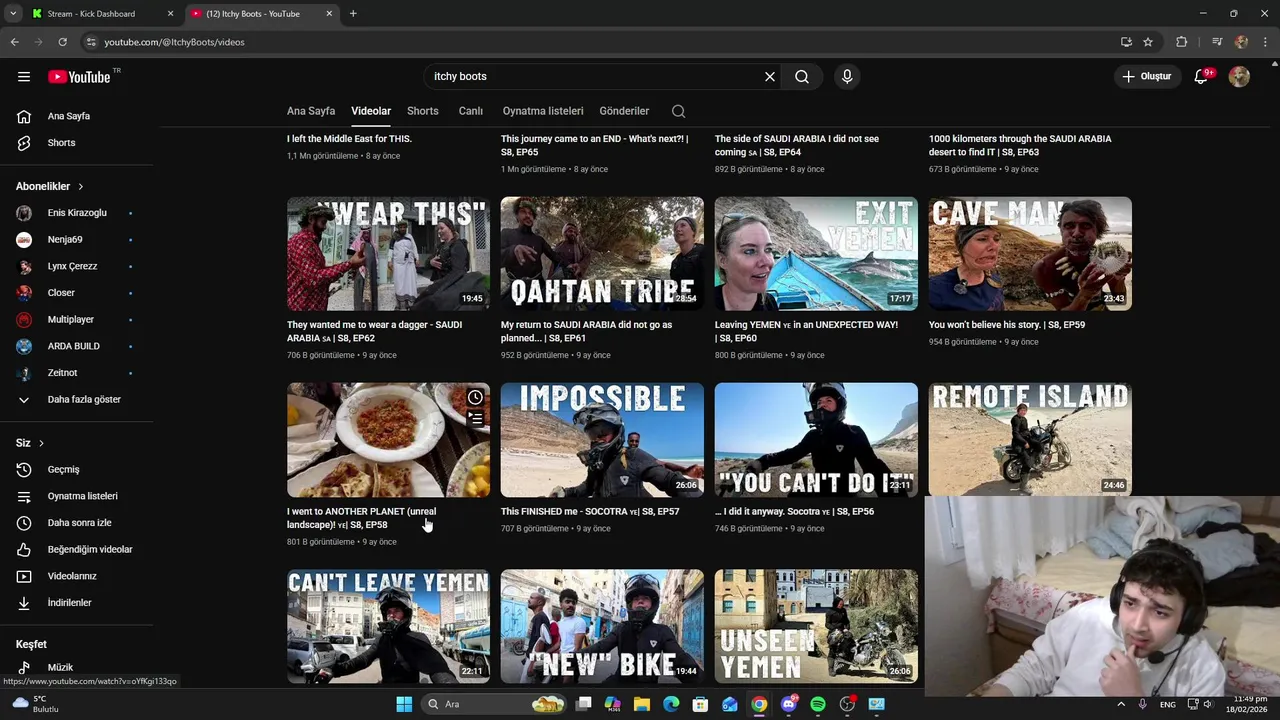Image resolution: width=1280 pixels, height=720 pixels.
Task: Open File Explorer from the taskbar
Action: (x=642, y=704)
